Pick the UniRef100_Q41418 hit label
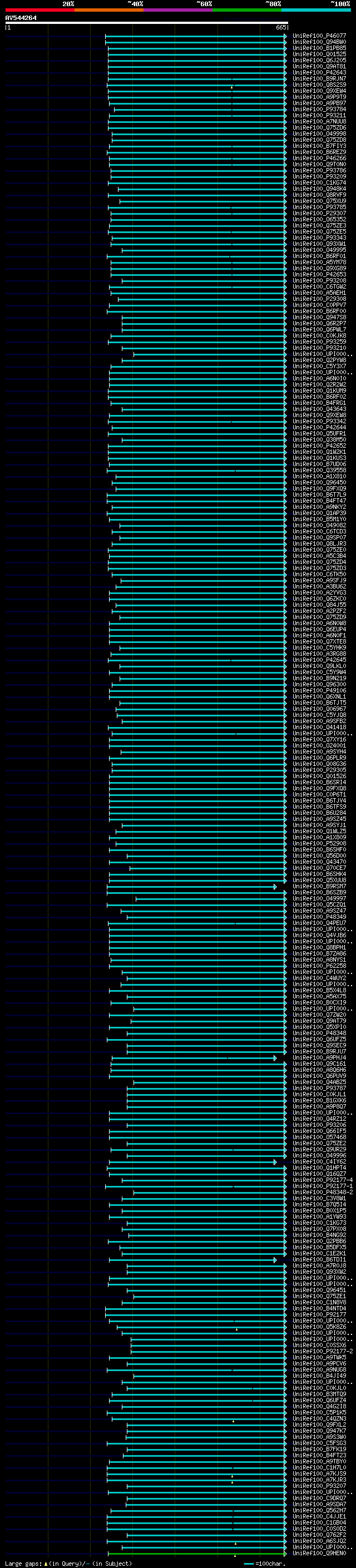 319,728
